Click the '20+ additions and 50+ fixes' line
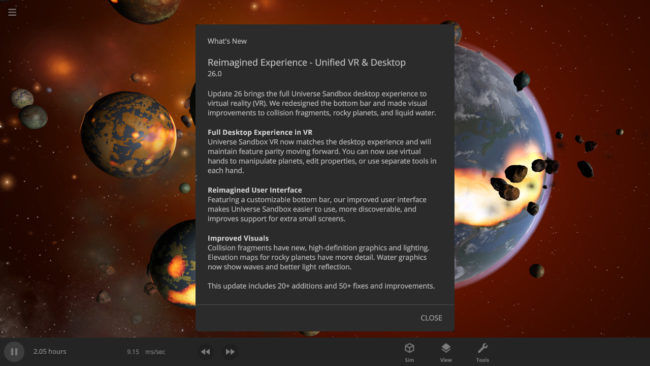The height and width of the screenshot is (366, 650). tap(321, 286)
